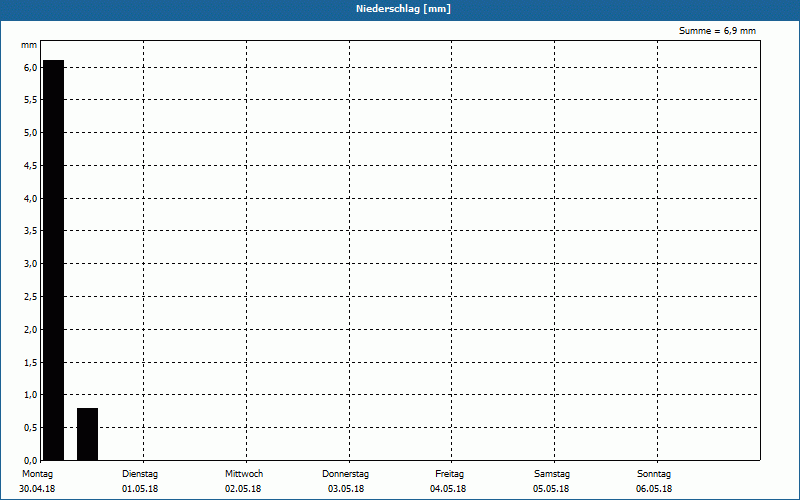Click the 'Summe = 6,9 mm' label
The height and width of the screenshot is (500, 800).
point(717,31)
